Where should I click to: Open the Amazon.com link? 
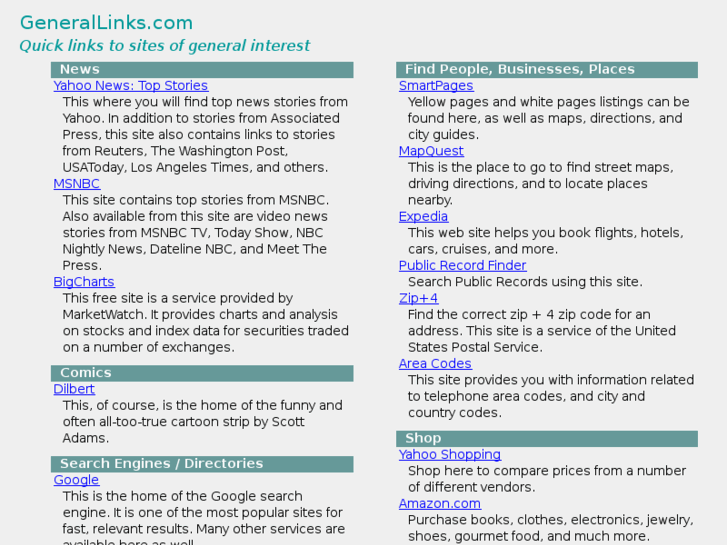click(x=440, y=504)
